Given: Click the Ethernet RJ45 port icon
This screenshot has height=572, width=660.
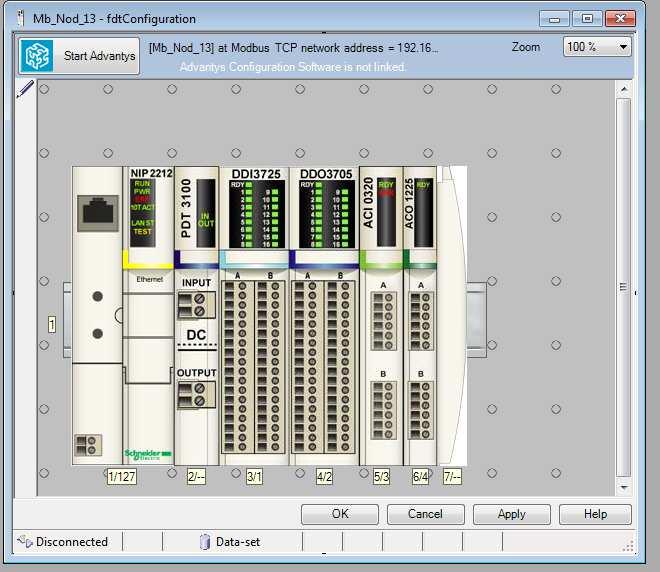Looking at the screenshot, I should (98, 213).
